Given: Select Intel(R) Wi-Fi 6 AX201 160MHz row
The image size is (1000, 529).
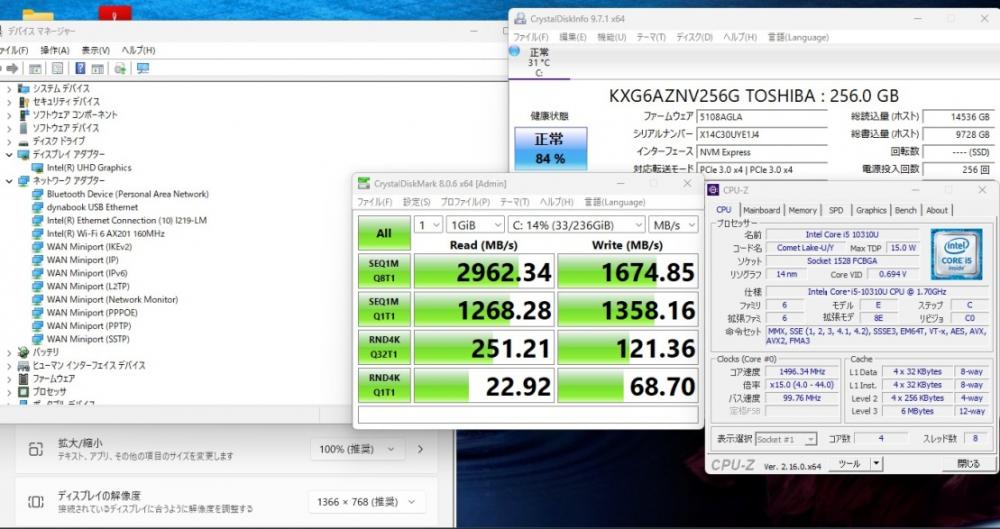Looking at the screenshot, I should tap(105, 234).
